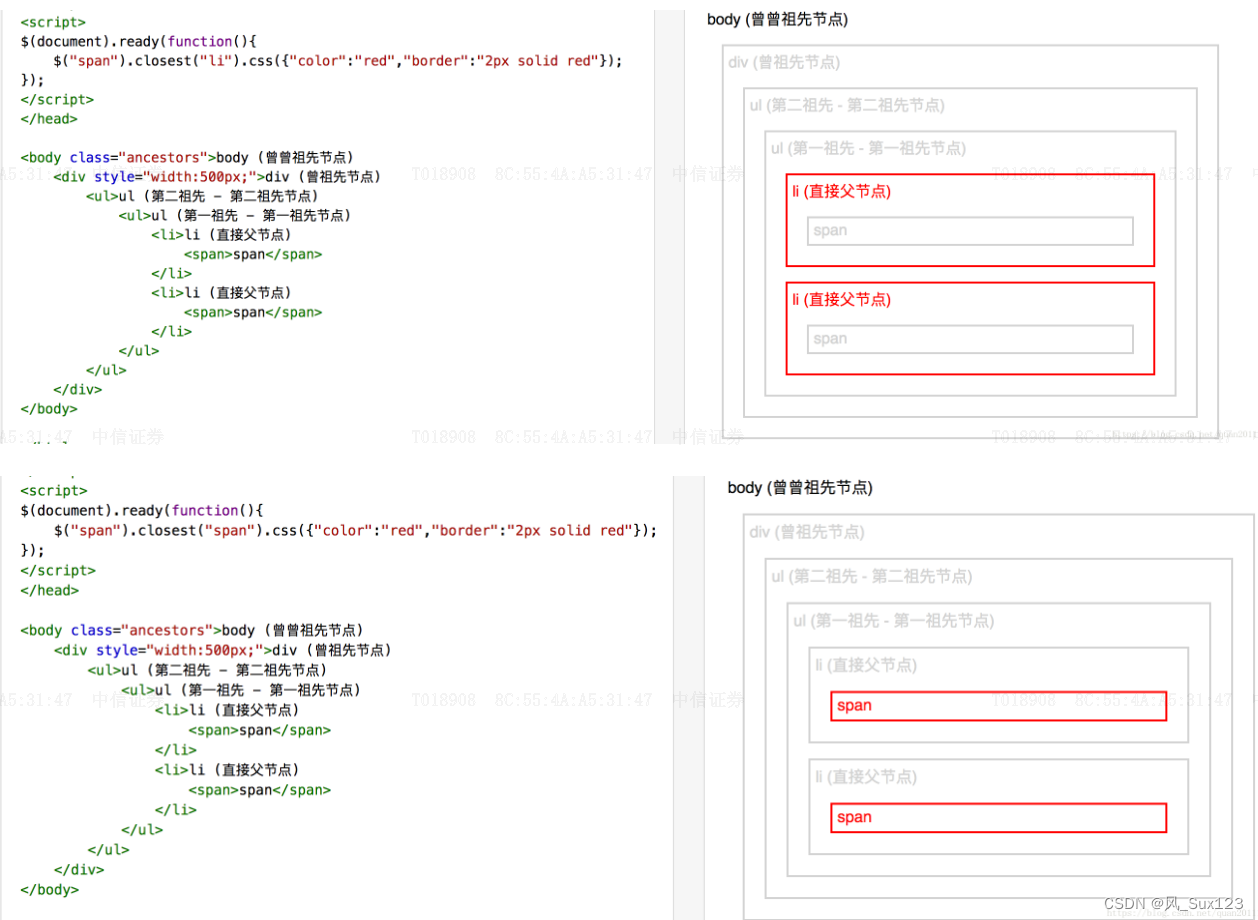Click "ul (第一祖先 - 第一祖先节点)" in lower preview

pos(894,621)
